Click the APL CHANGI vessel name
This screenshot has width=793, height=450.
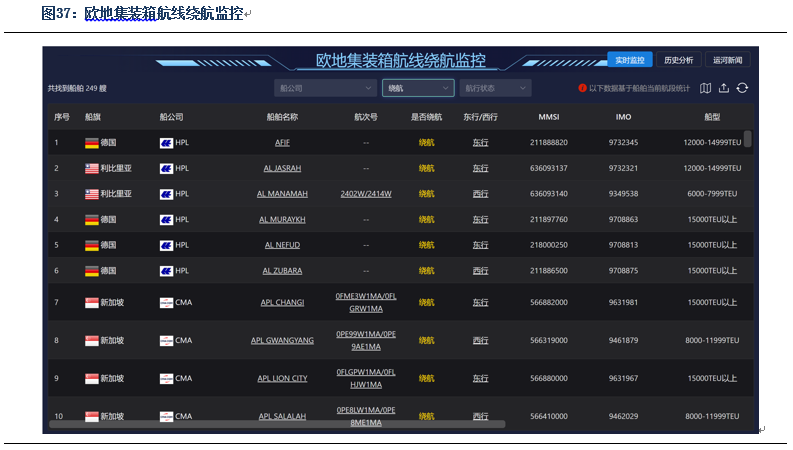282,302
